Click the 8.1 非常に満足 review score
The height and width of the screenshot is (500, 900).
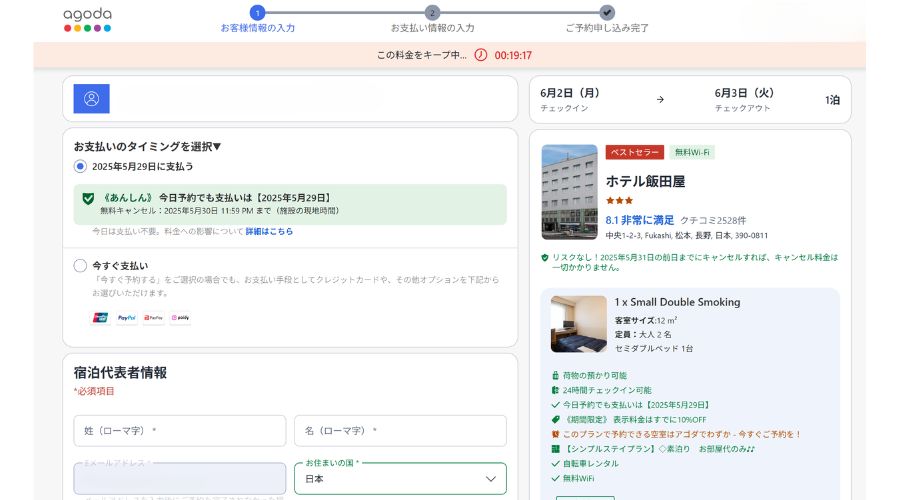point(640,220)
